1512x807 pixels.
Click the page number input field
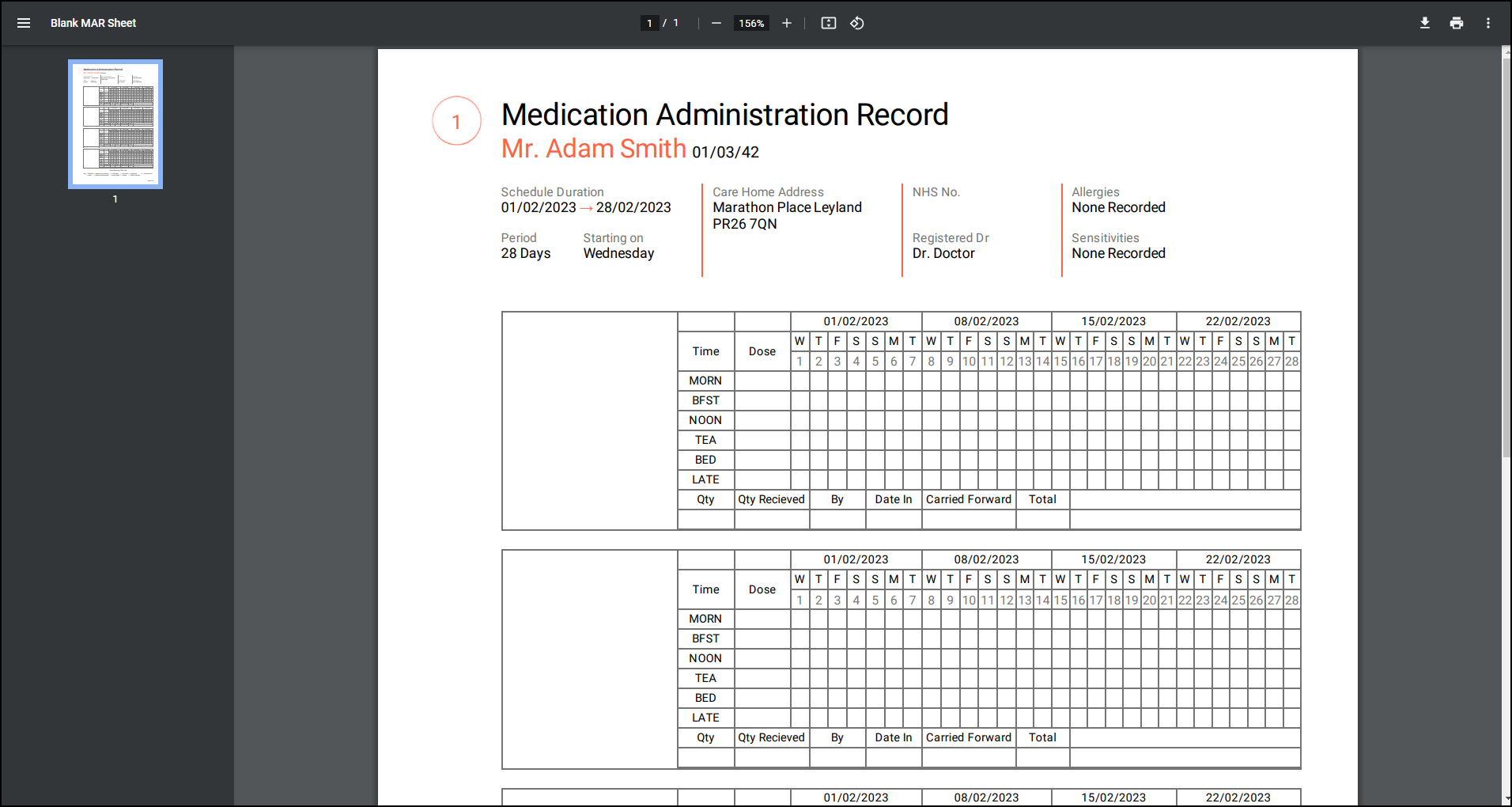click(x=648, y=23)
